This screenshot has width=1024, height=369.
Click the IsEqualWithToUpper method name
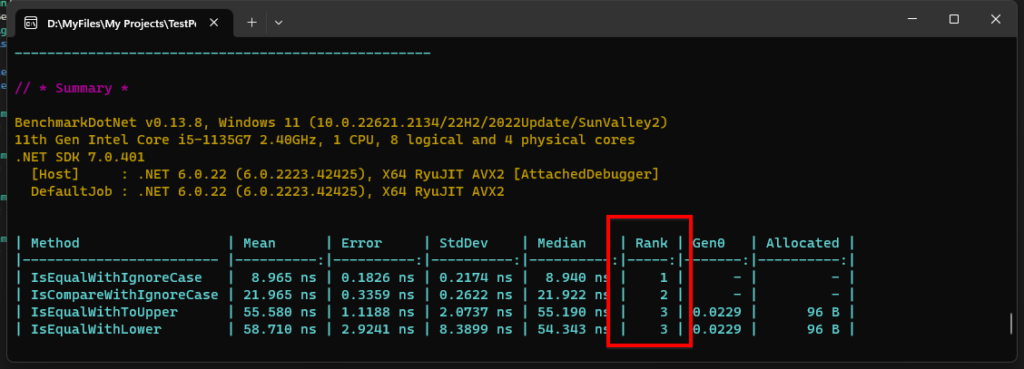click(104, 312)
